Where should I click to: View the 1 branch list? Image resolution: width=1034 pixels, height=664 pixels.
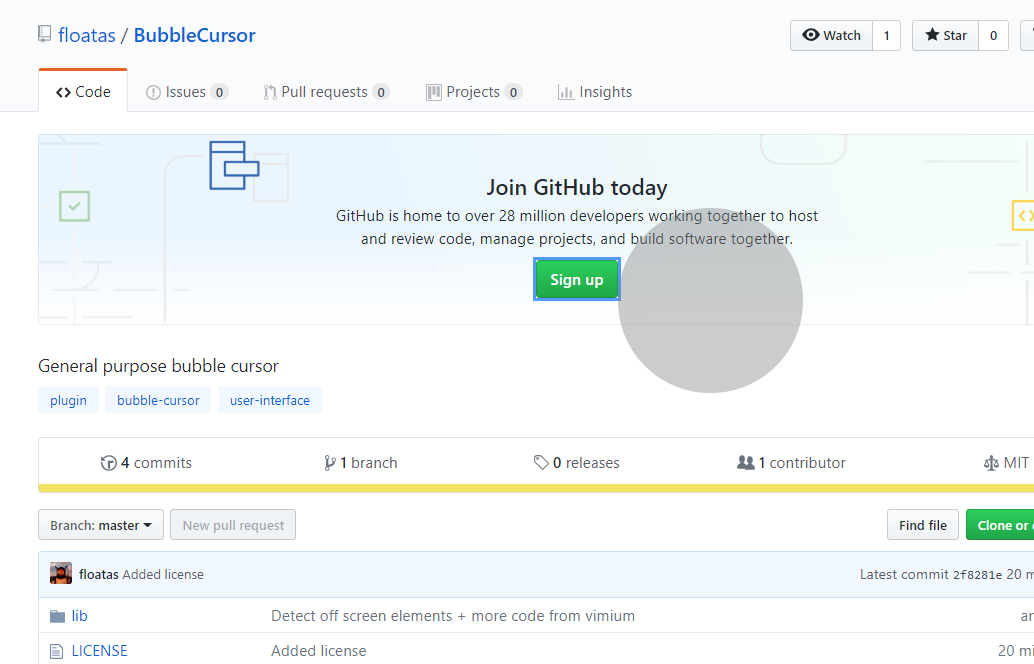(x=360, y=463)
